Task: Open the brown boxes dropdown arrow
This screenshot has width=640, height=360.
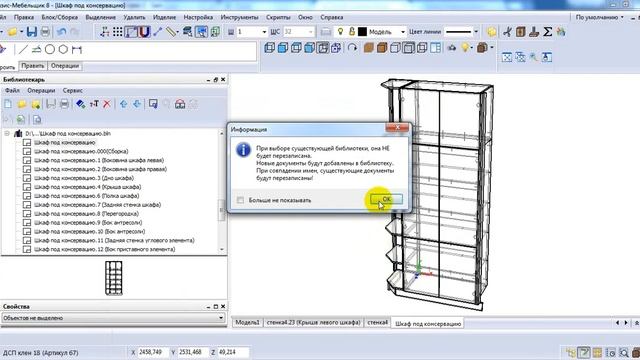Action: 491,48
